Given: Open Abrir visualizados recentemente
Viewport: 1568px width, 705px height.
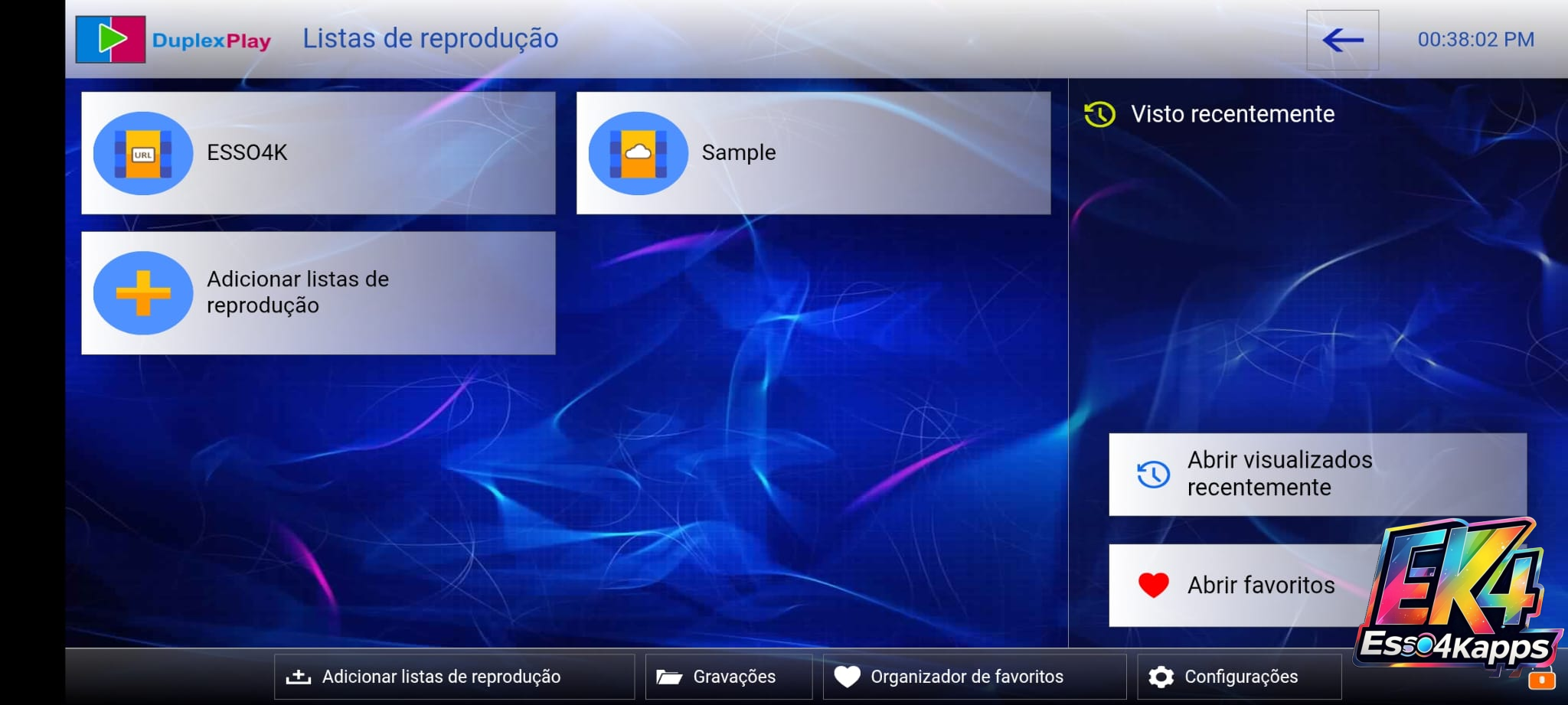Looking at the screenshot, I should point(1318,475).
